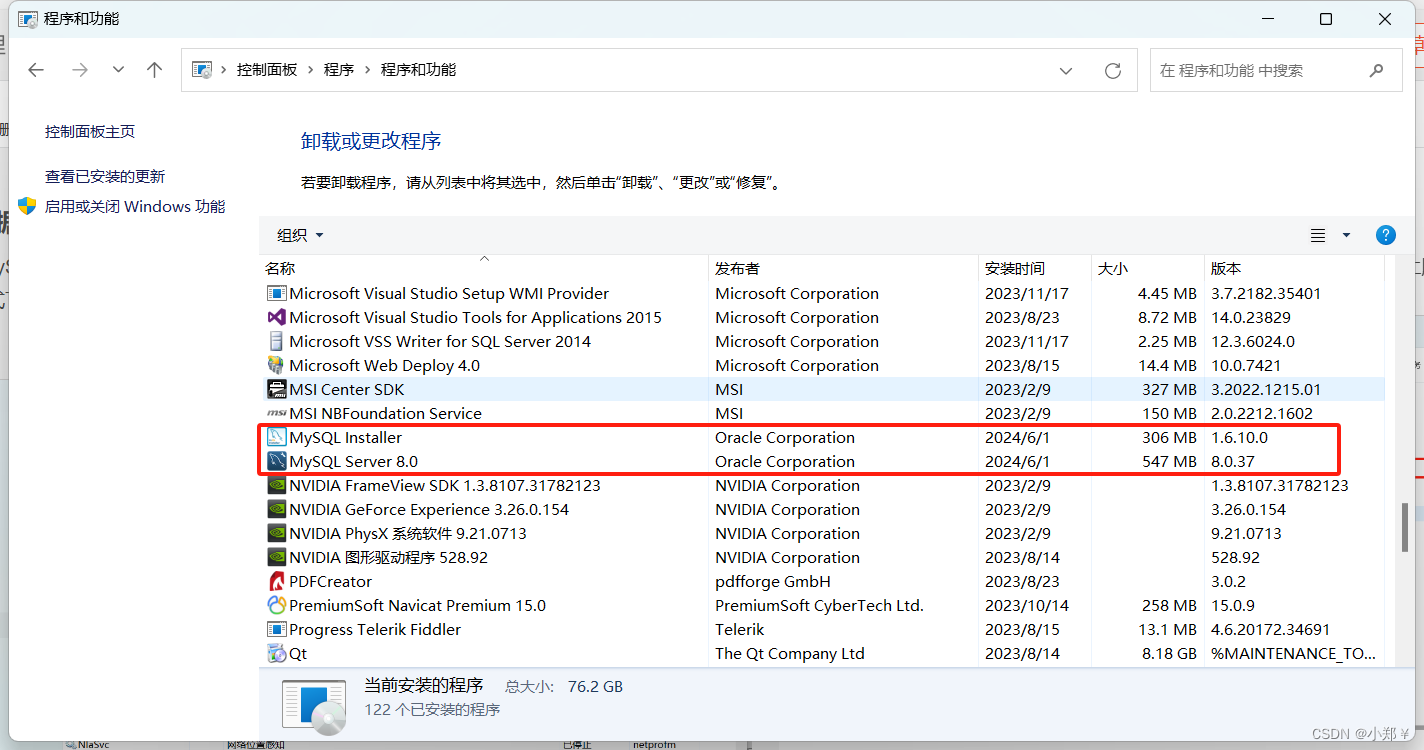Open 启用或关闭 Windows 功能 link
The image size is (1424, 750).
[135, 206]
